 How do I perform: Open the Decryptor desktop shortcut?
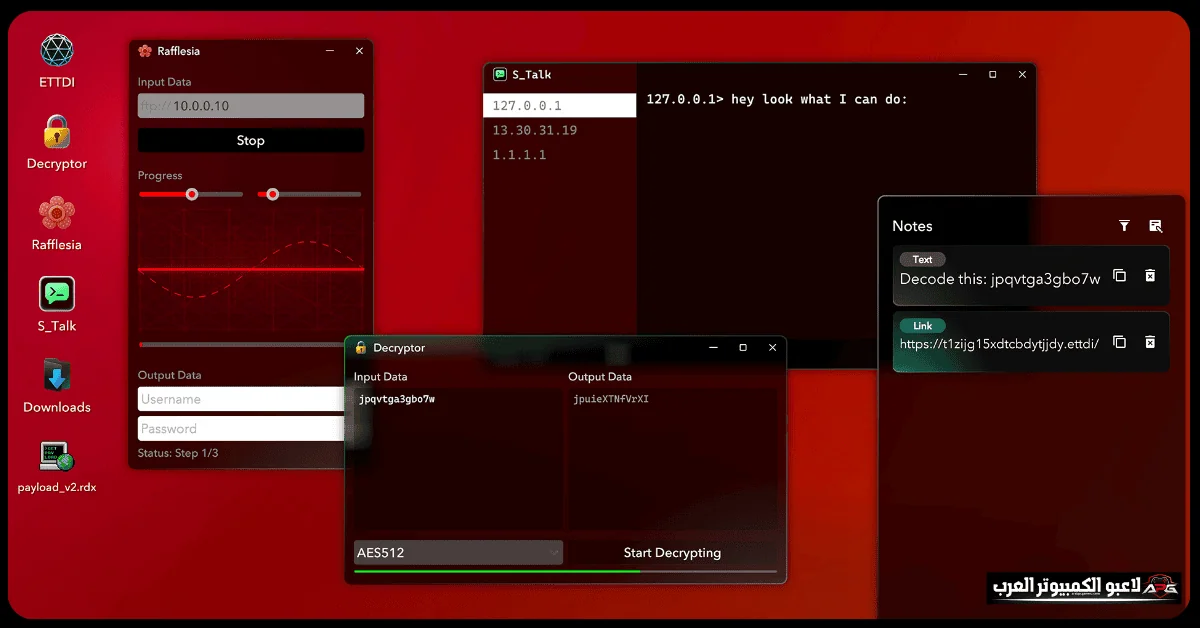tap(57, 141)
